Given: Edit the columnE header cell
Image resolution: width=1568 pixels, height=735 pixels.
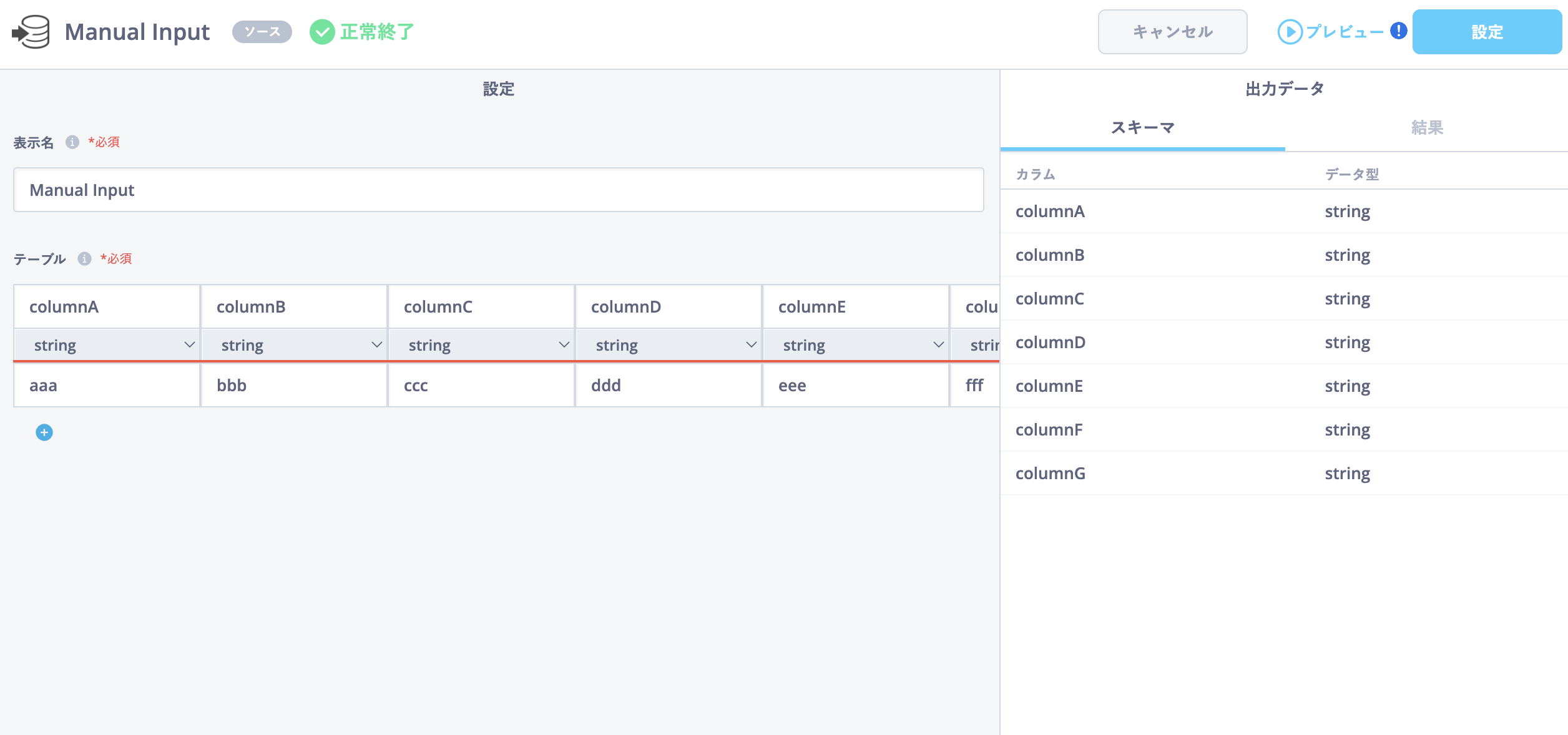Looking at the screenshot, I should point(856,307).
